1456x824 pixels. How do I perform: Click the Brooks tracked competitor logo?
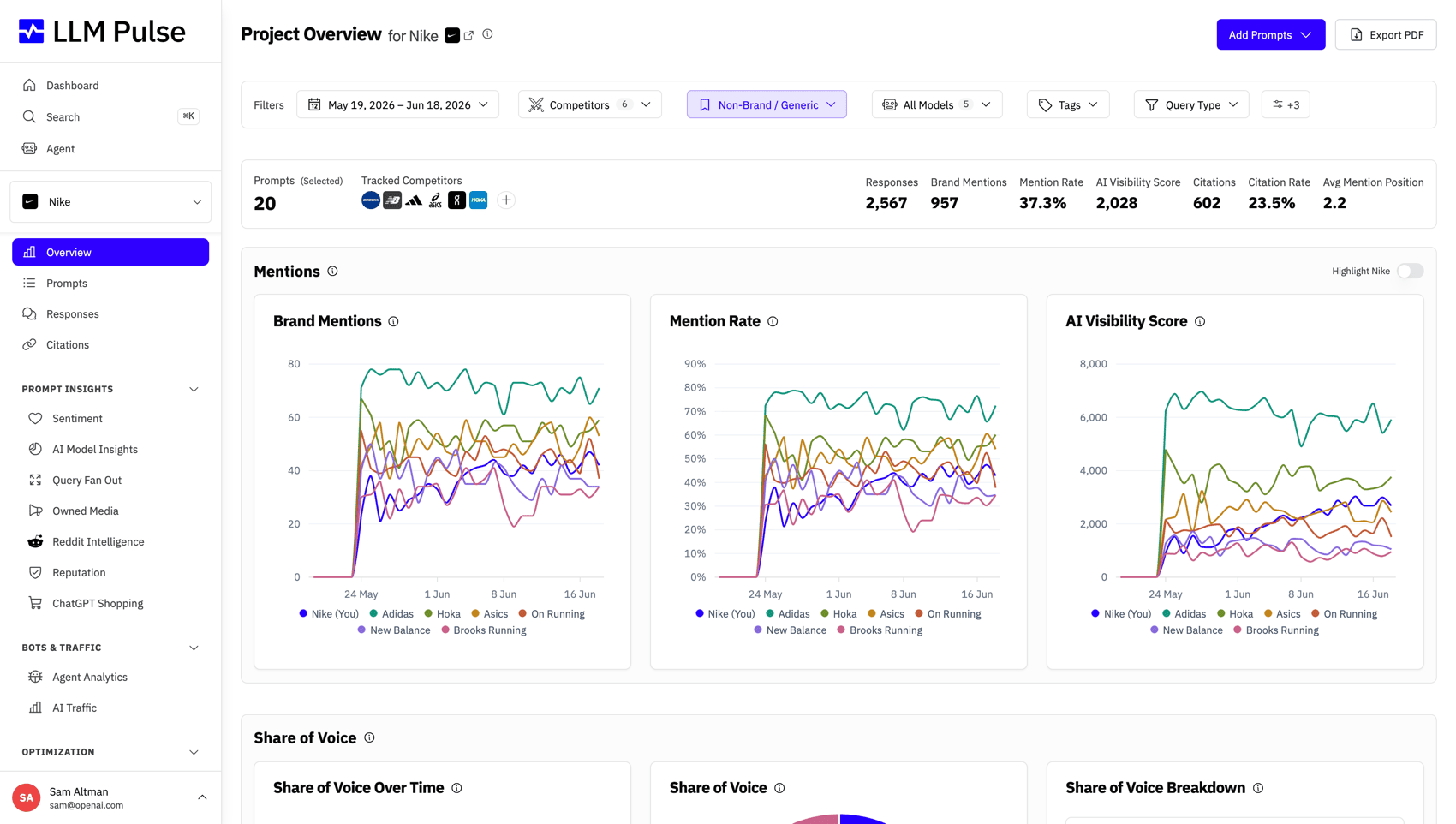click(x=371, y=200)
